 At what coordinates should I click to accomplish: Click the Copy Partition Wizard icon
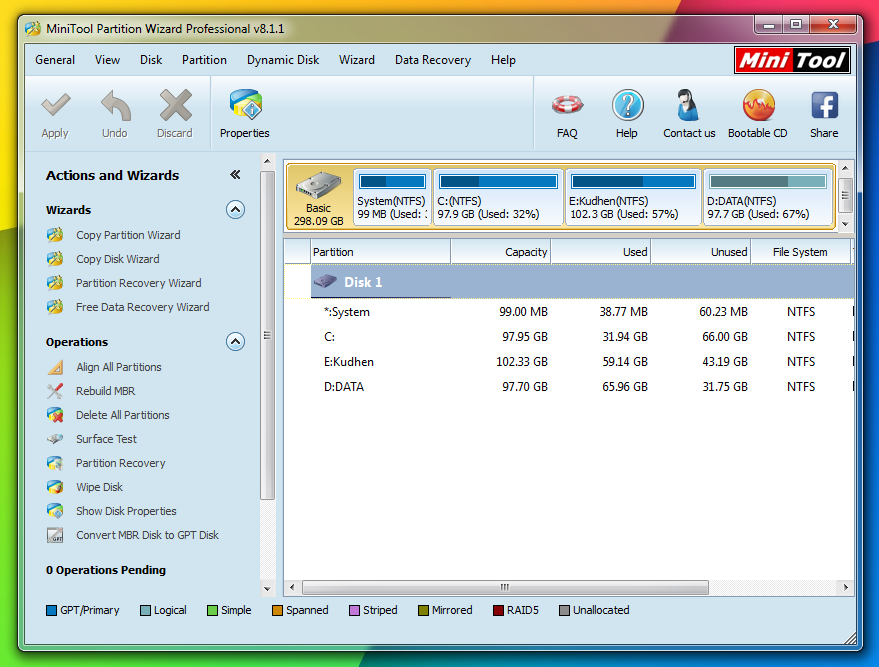tap(55, 235)
